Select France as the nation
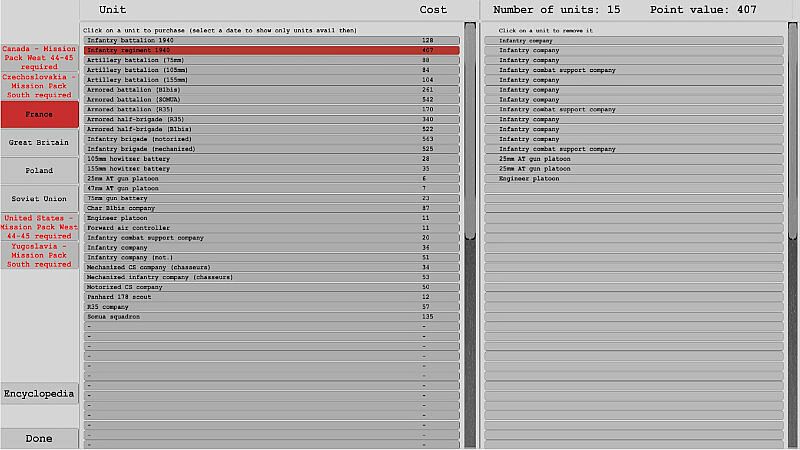Image resolution: width=800 pixels, height=450 pixels. (x=39, y=114)
